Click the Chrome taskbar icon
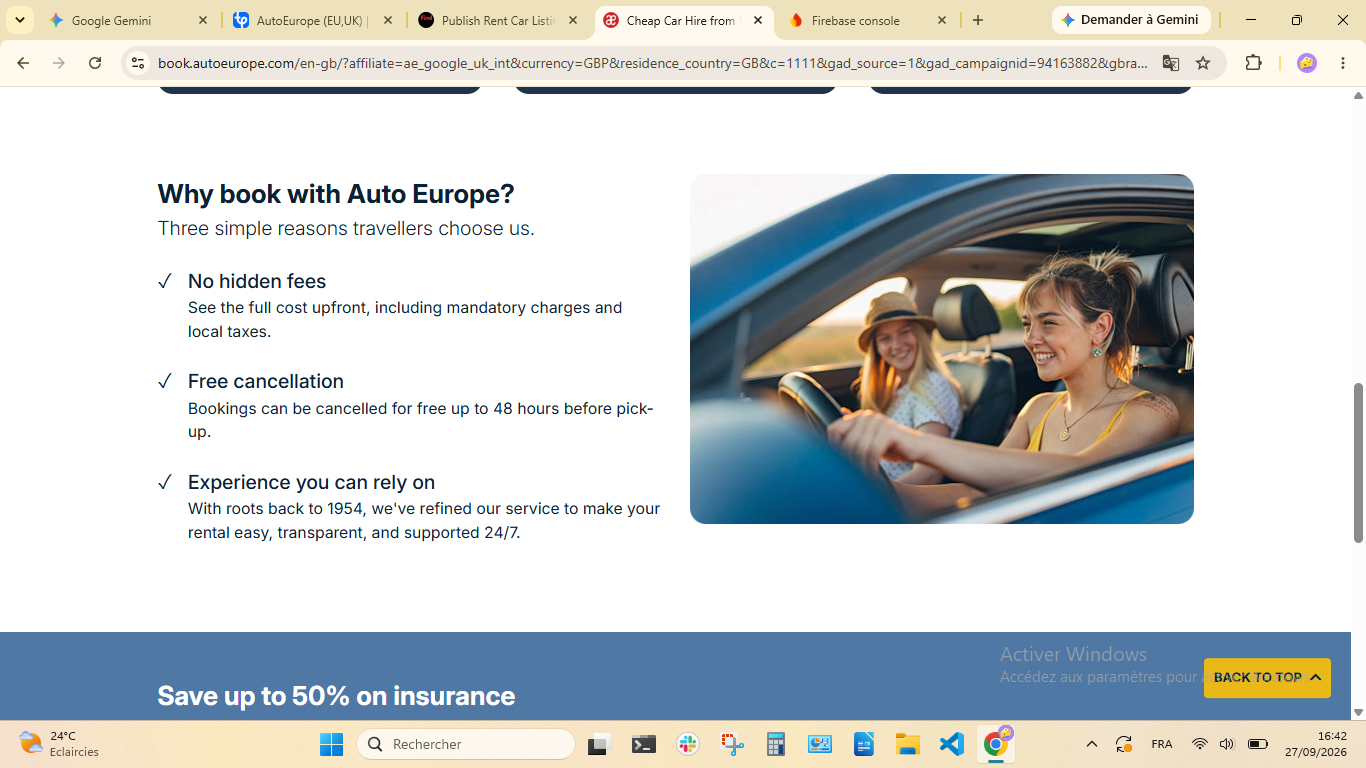Viewport: 1366px width, 768px height. (996, 744)
